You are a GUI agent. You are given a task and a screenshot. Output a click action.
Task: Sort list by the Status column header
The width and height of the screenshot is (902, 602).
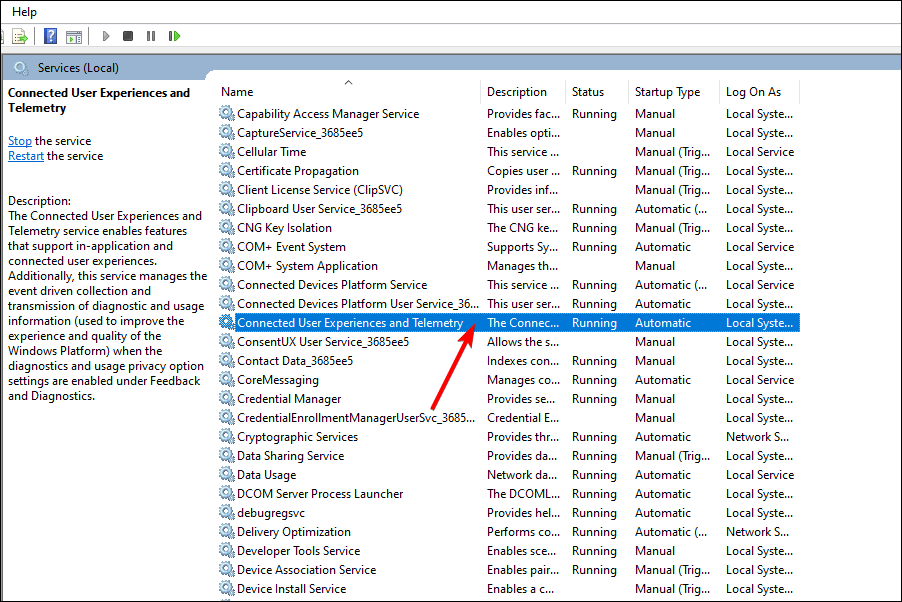coord(588,92)
